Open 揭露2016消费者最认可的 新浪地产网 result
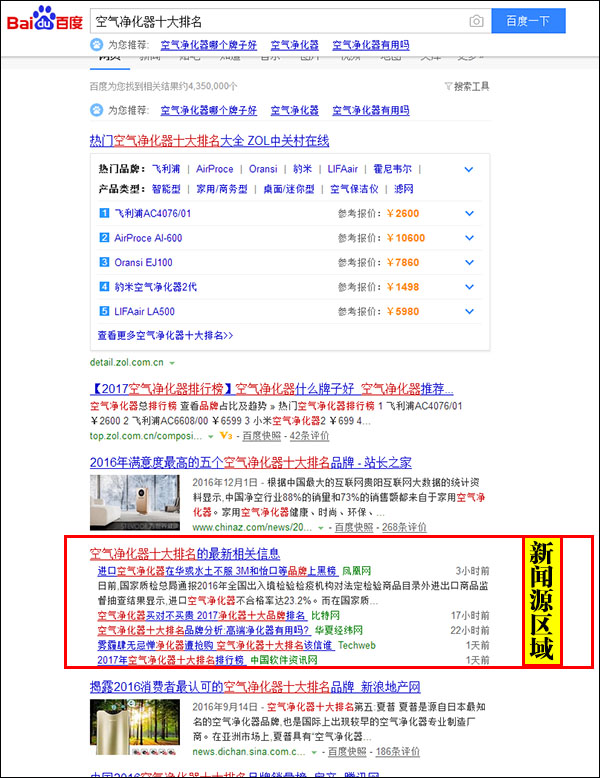 coord(255,687)
